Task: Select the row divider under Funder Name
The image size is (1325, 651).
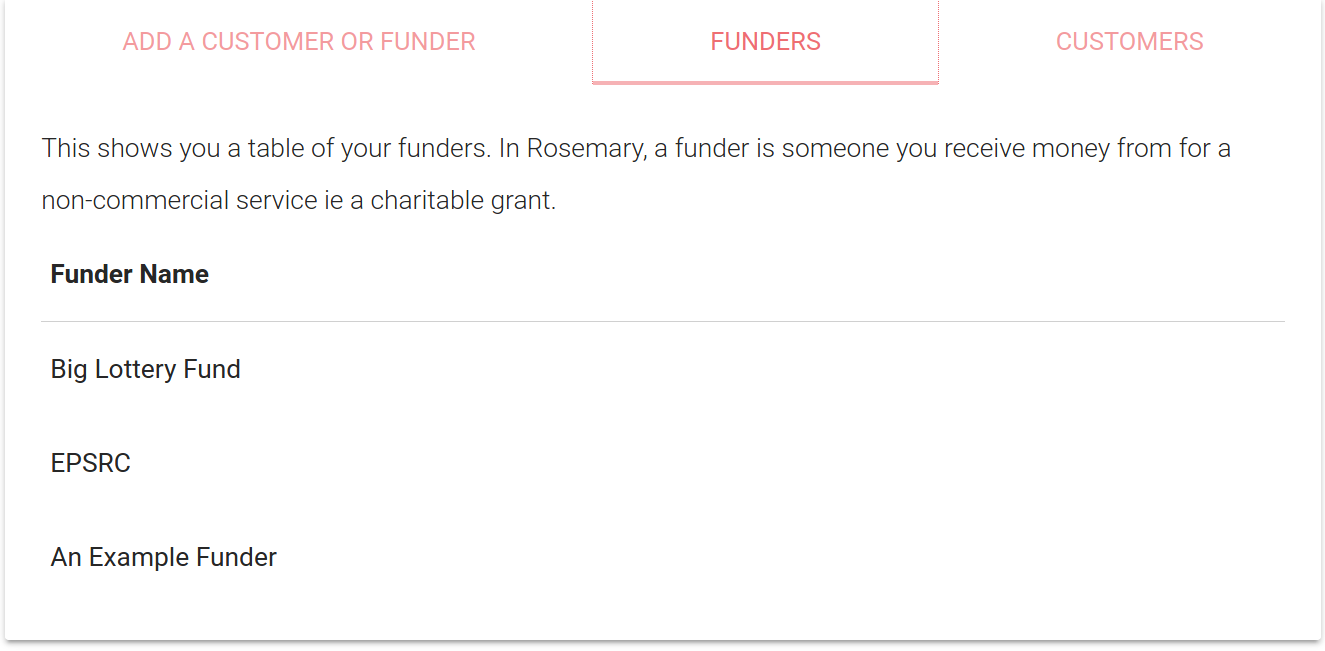Action: (x=662, y=321)
